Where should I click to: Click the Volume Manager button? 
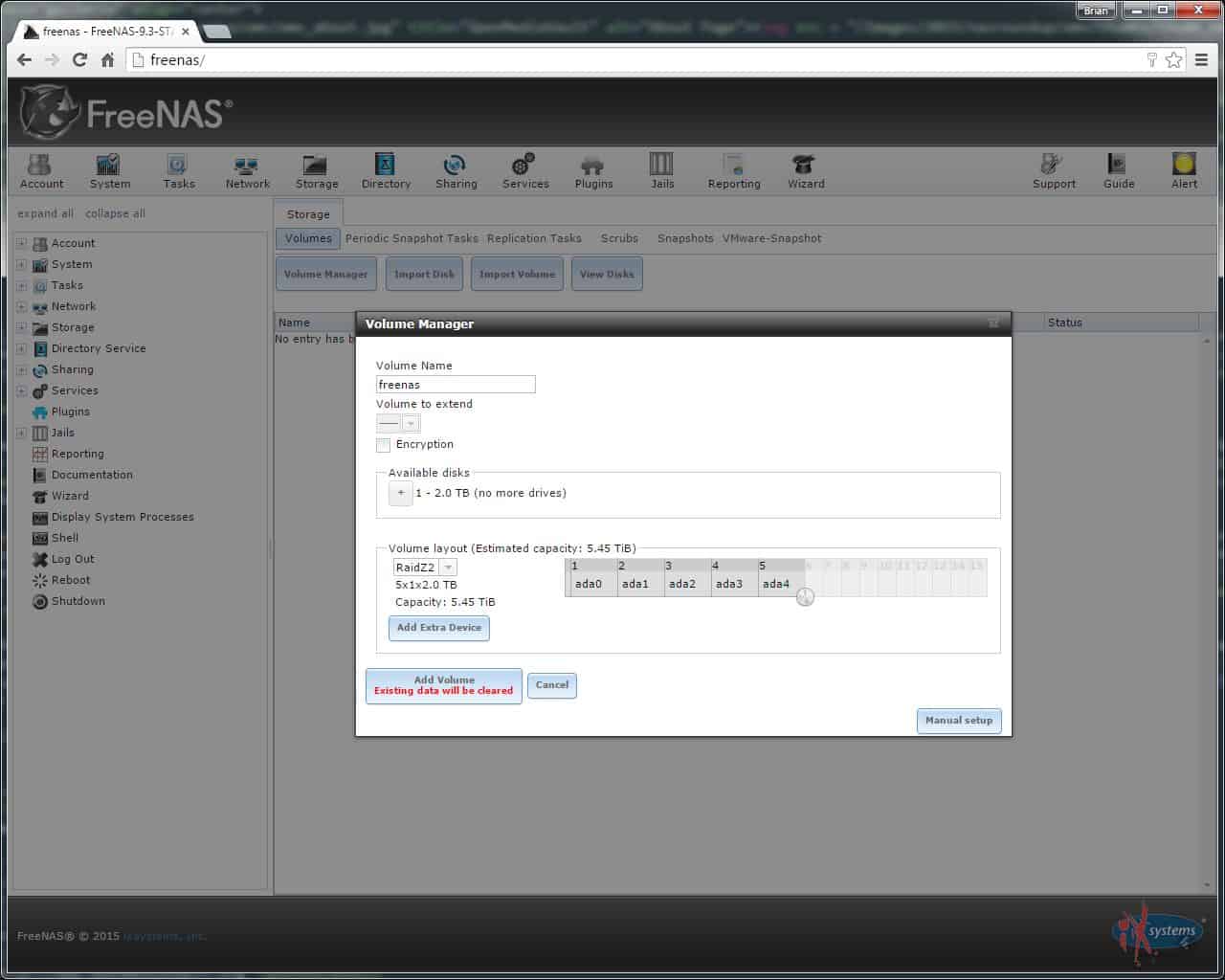pos(326,274)
